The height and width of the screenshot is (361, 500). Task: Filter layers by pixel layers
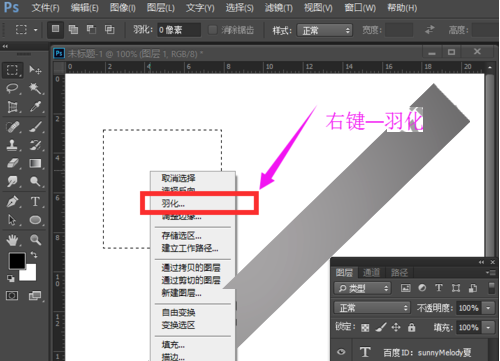405,288
